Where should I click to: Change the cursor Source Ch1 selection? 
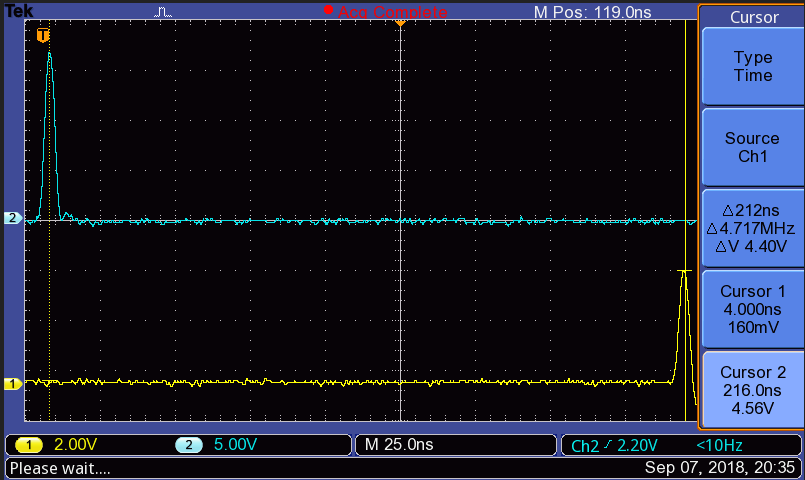point(752,147)
